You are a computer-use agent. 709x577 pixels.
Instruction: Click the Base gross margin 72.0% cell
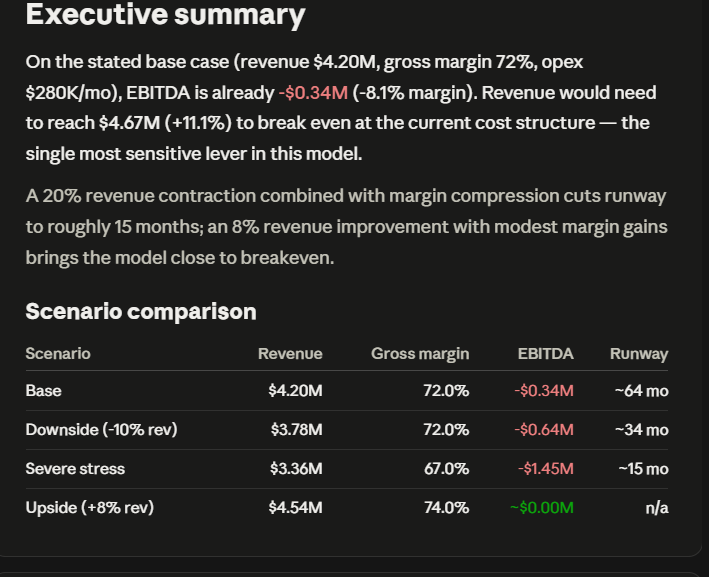[446, 391]
